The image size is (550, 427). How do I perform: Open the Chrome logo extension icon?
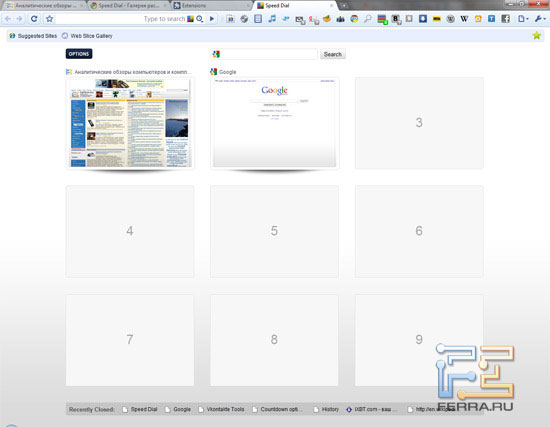[354, 19]
